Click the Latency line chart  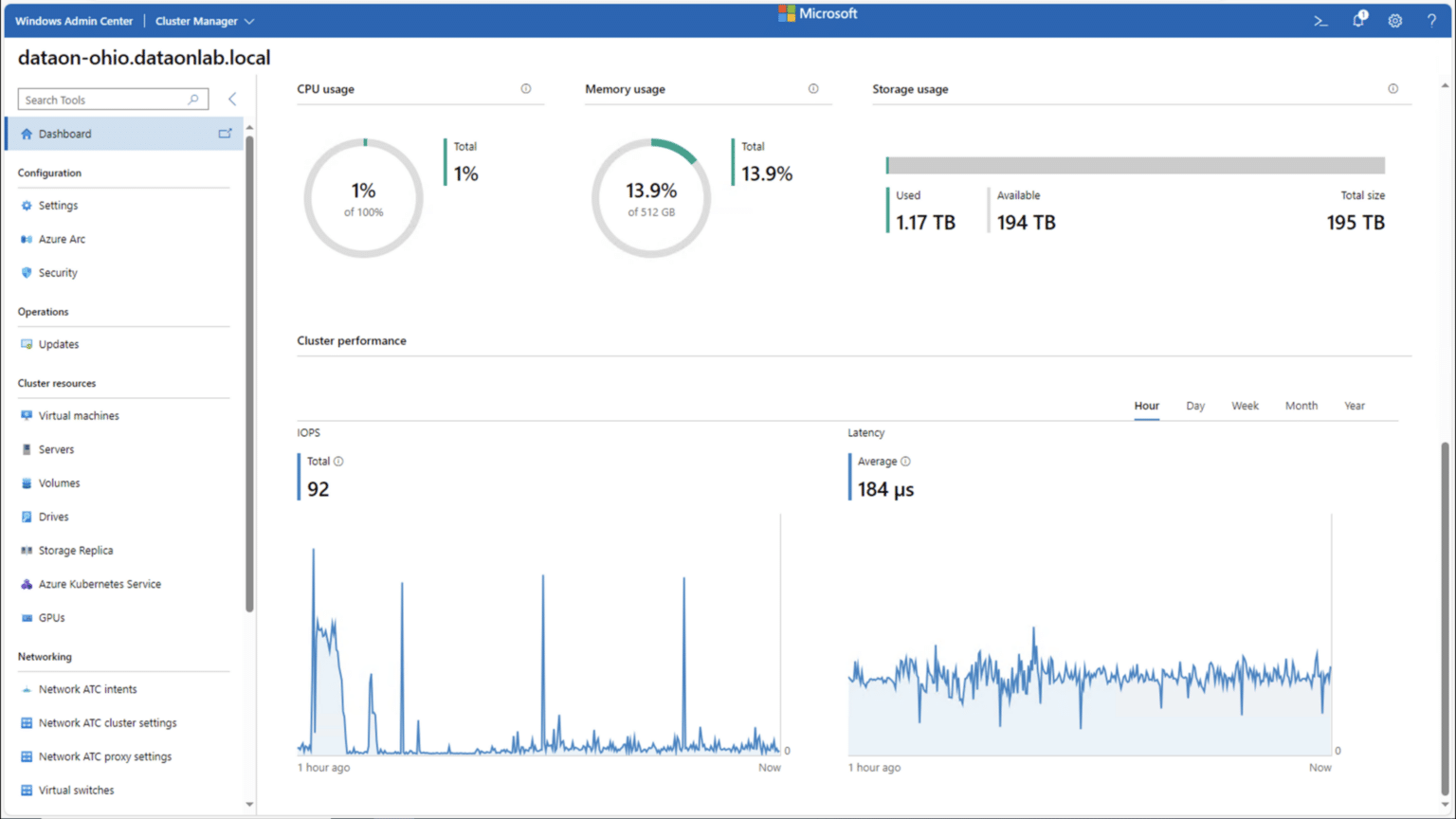pos(1090,635)
